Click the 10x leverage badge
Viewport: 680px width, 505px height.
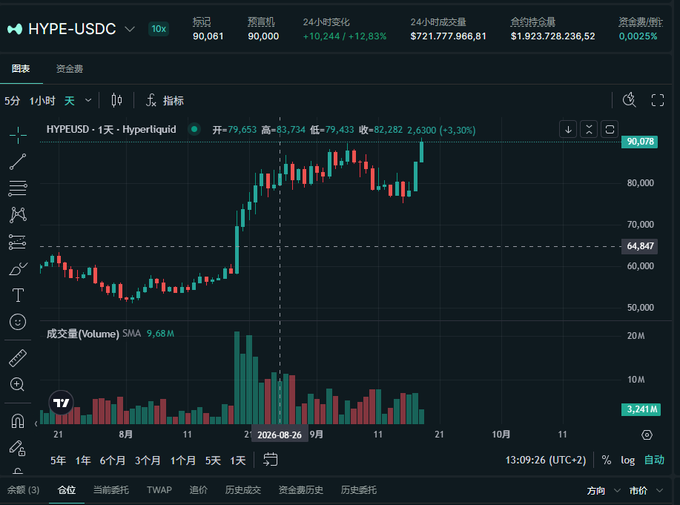[158, 29]
